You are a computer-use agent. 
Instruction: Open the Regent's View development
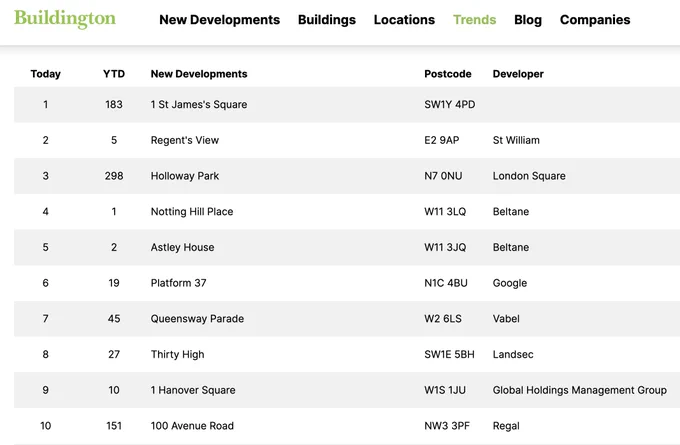[x=185, y=141]
